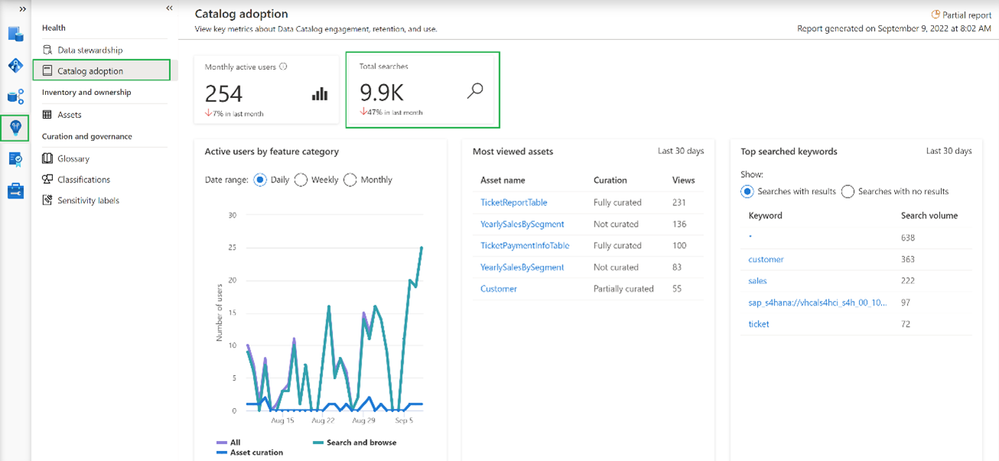Open TicketPaymentInfoTable asset

point(524,245)
